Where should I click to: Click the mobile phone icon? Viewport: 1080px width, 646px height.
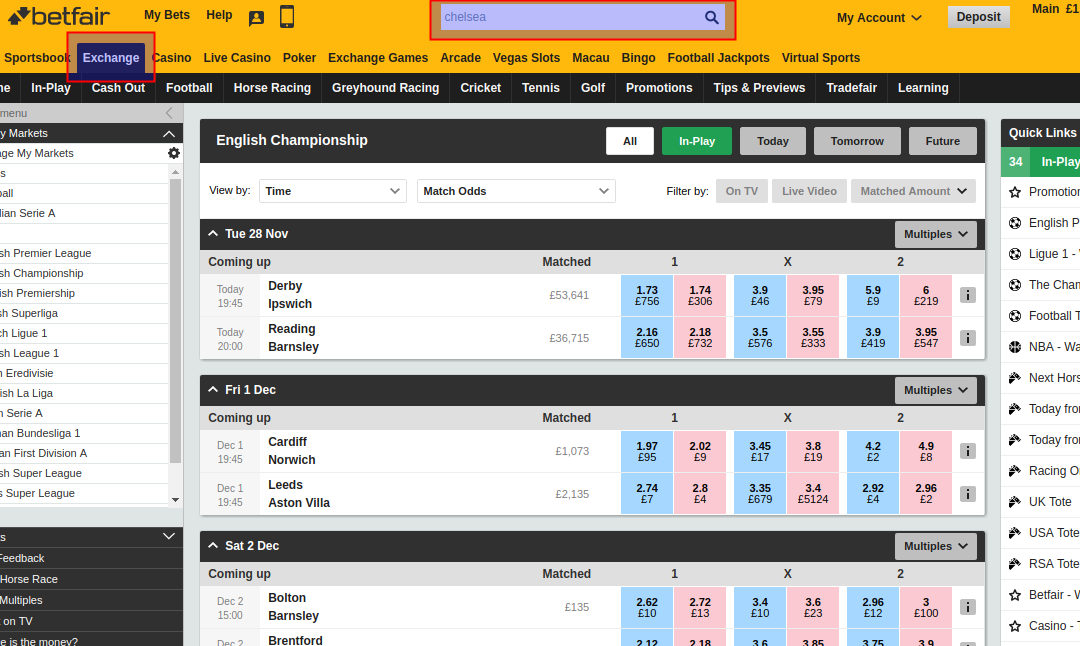coord(287,17)
